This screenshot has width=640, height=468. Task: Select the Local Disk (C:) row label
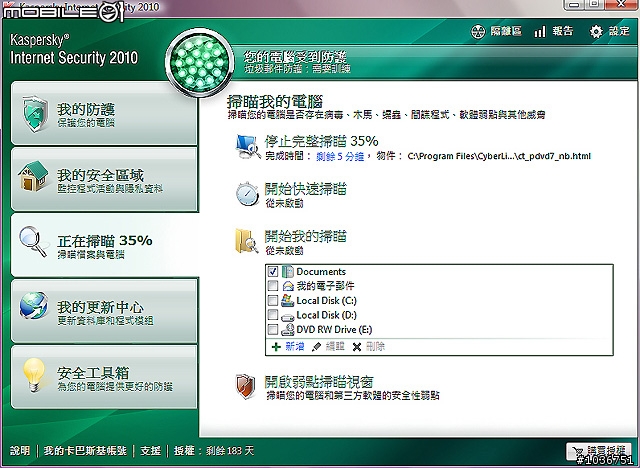pos(327,301)
